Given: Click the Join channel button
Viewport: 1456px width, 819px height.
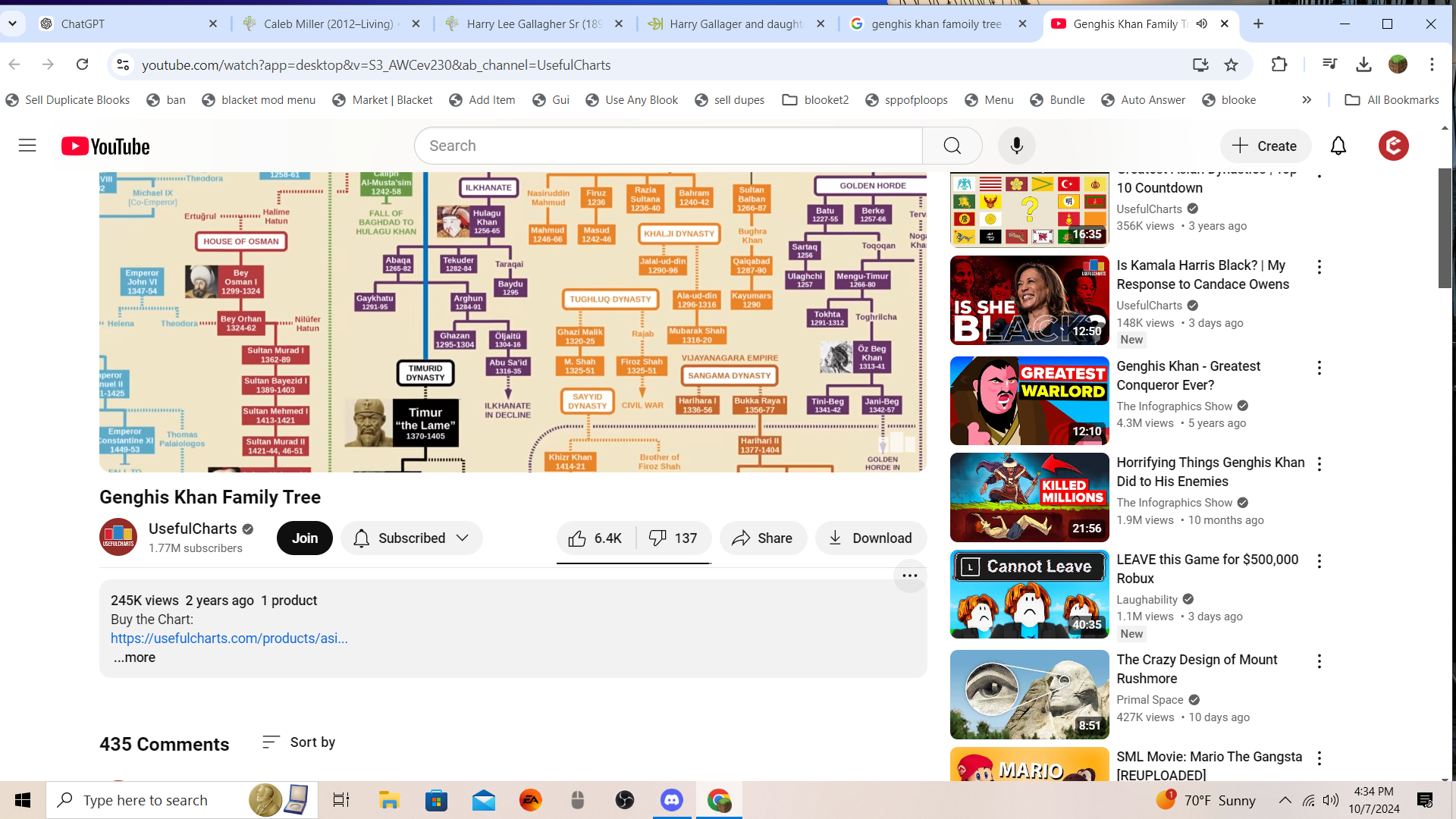Looking at the screenshot, I should [305, 538].
